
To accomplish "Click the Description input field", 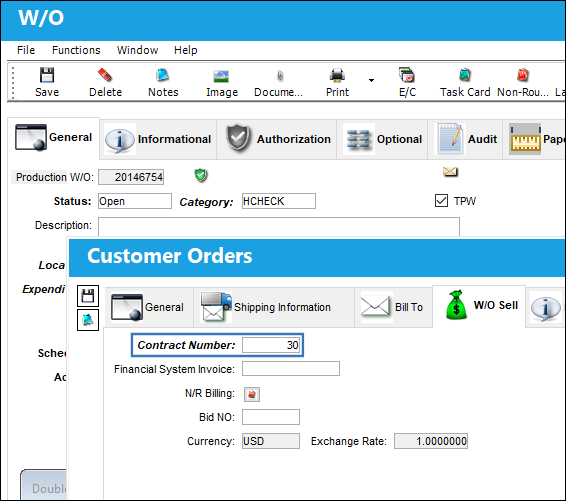I will [279, 227].
